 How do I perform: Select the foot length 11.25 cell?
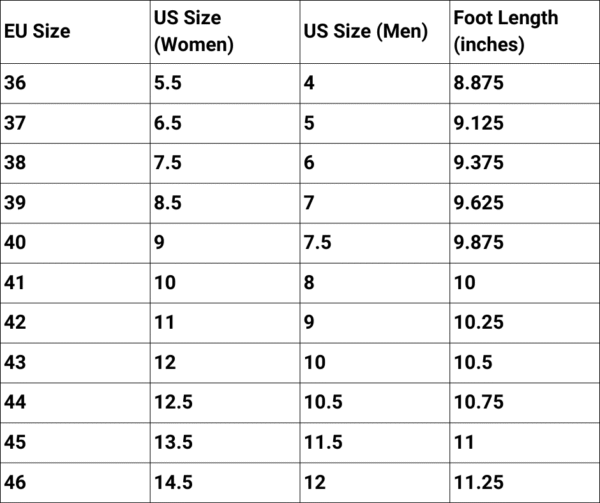[x=475, y=483]
